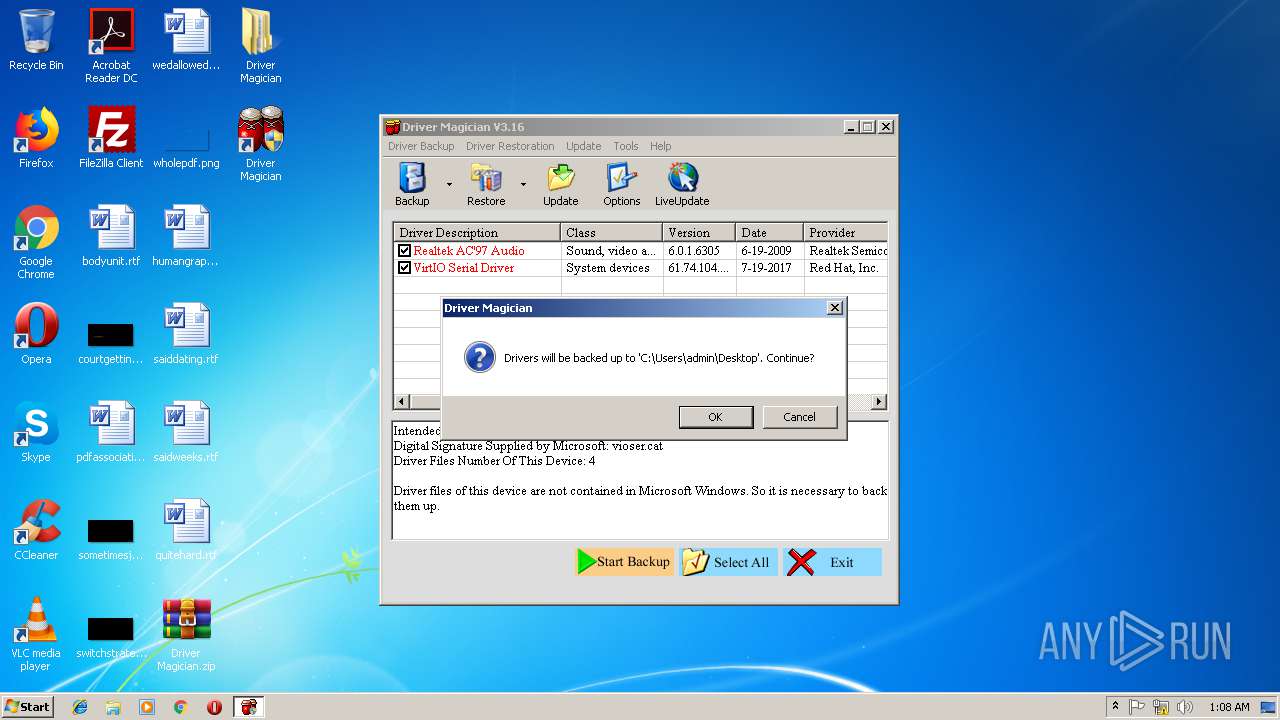Select the Recycle Bin desktop icon

pyautogui.click(x=36, y=40)
